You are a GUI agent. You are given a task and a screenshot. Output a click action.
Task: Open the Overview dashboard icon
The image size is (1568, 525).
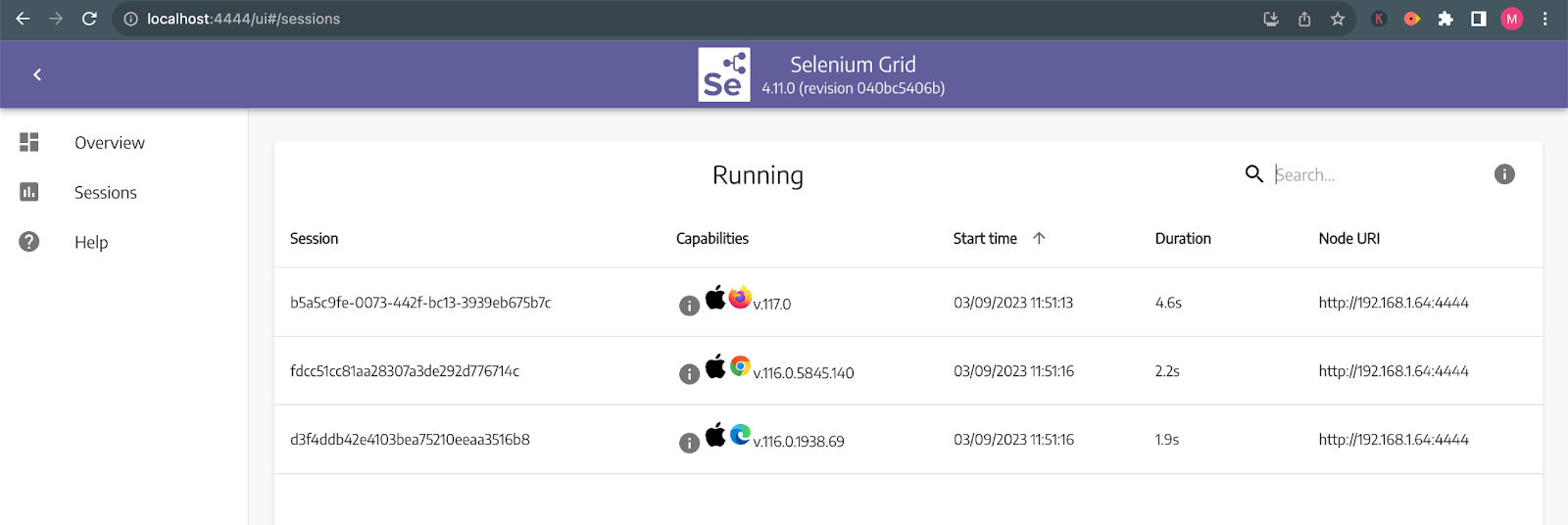(x=29, y=142)
